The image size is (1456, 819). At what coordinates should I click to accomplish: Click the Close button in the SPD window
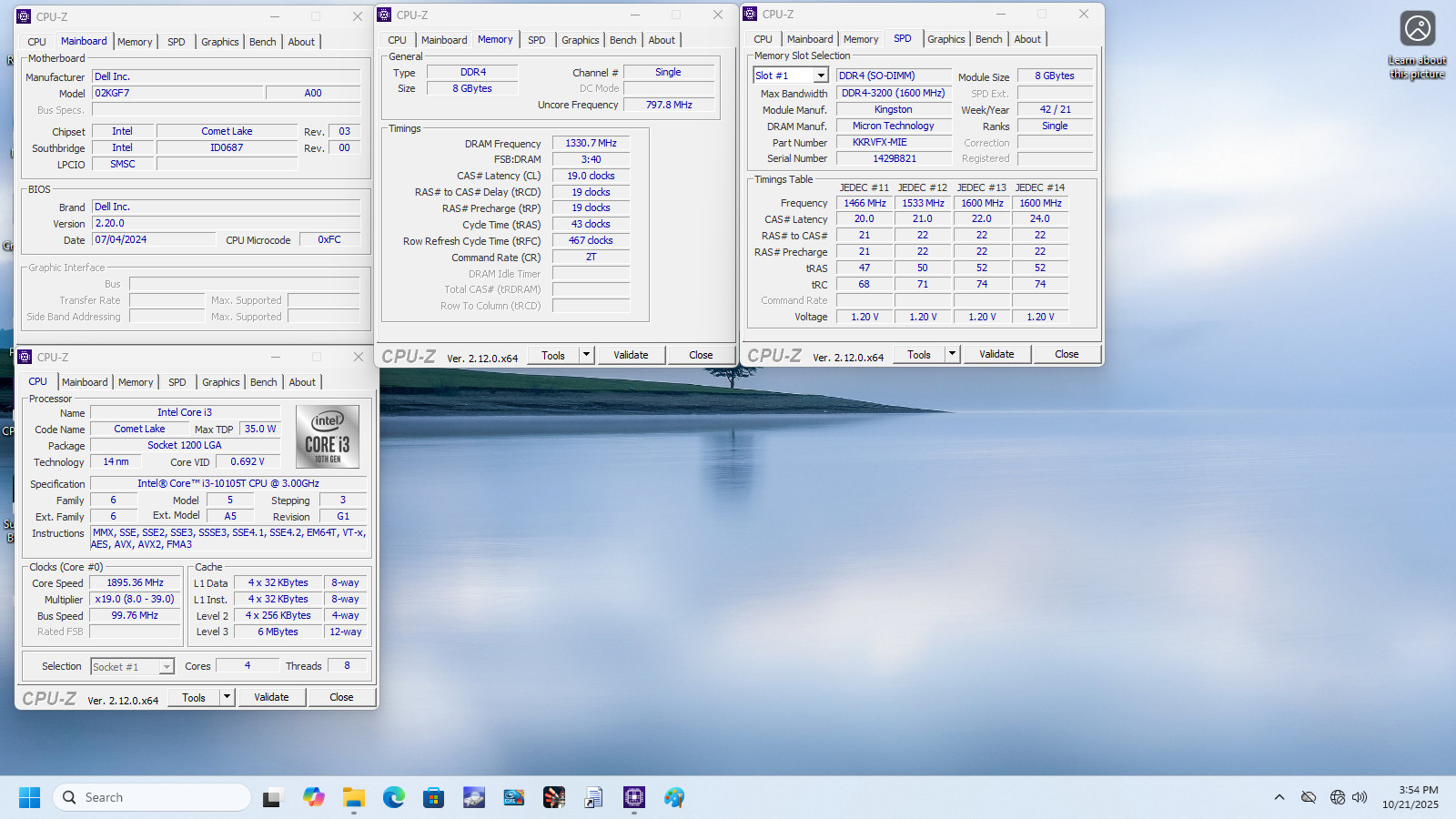coord(1067,354)
